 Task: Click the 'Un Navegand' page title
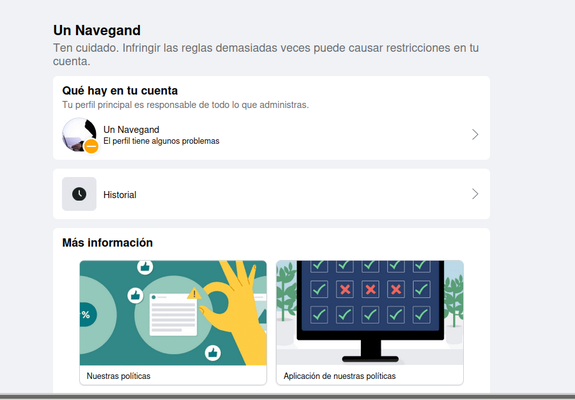coord(97,30)
